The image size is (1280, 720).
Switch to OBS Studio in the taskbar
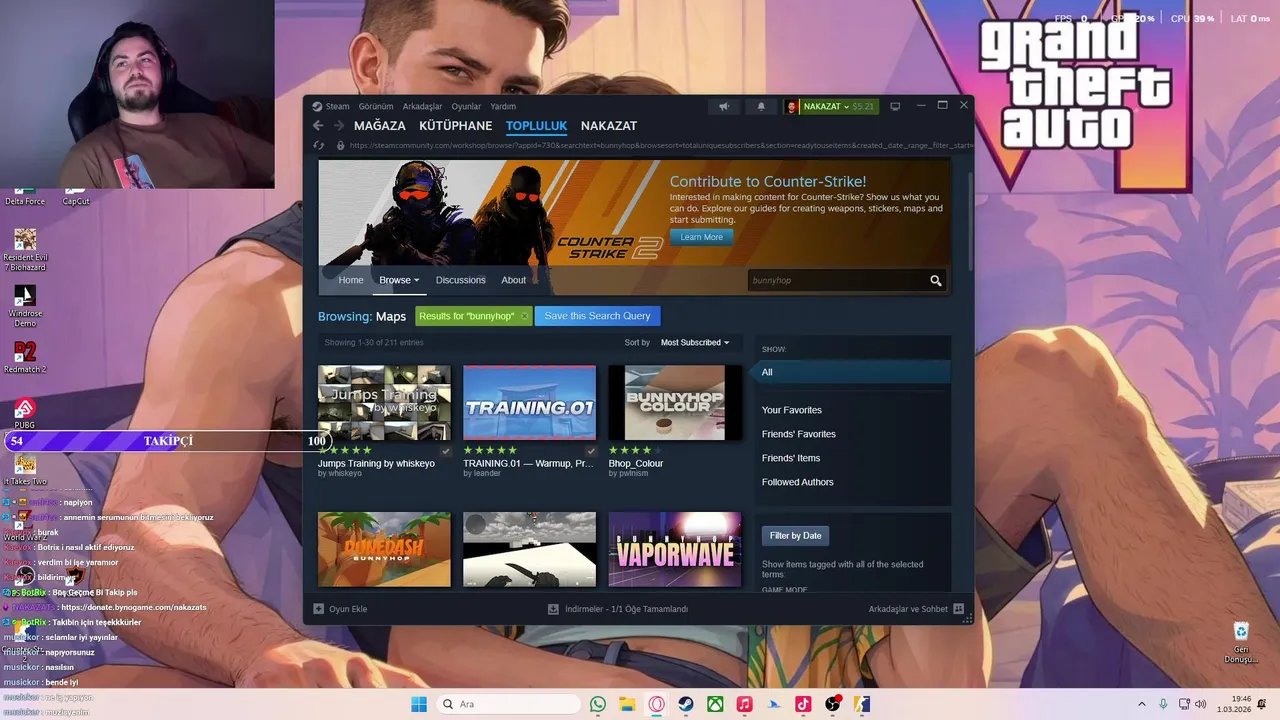tap(832, 704)
